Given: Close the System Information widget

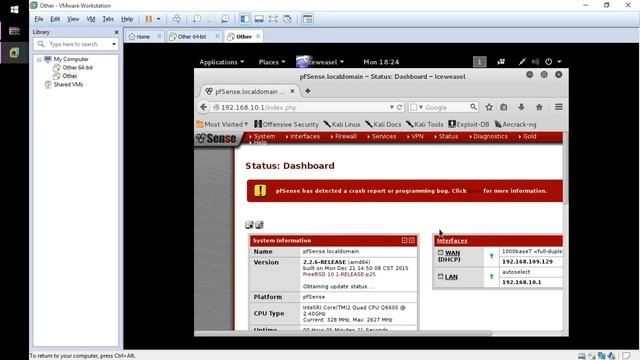Looking at the screenshot, I should coord(411,240).
